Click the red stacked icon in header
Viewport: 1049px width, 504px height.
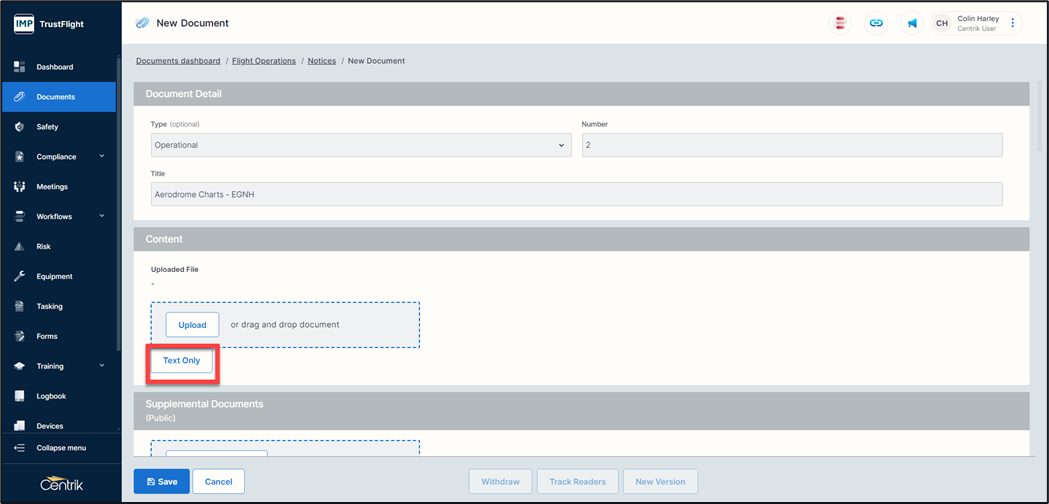tap(841, 23)
